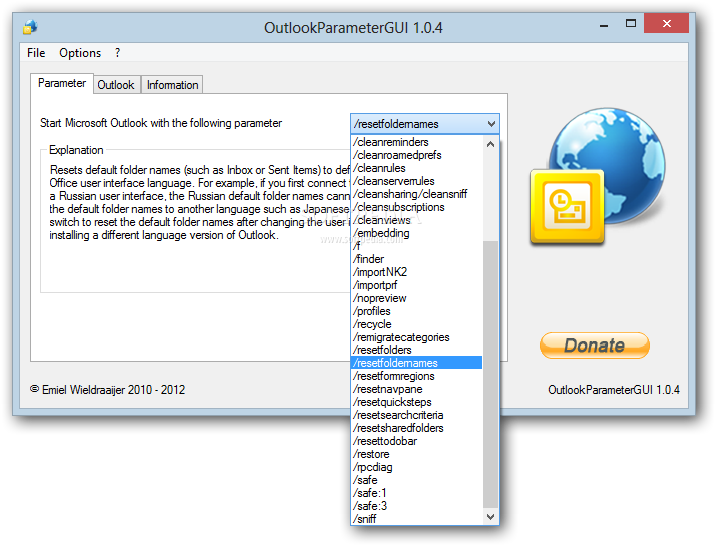
Task: Maximize the OutlookParameterGUI window
Action: coord(631,24)
